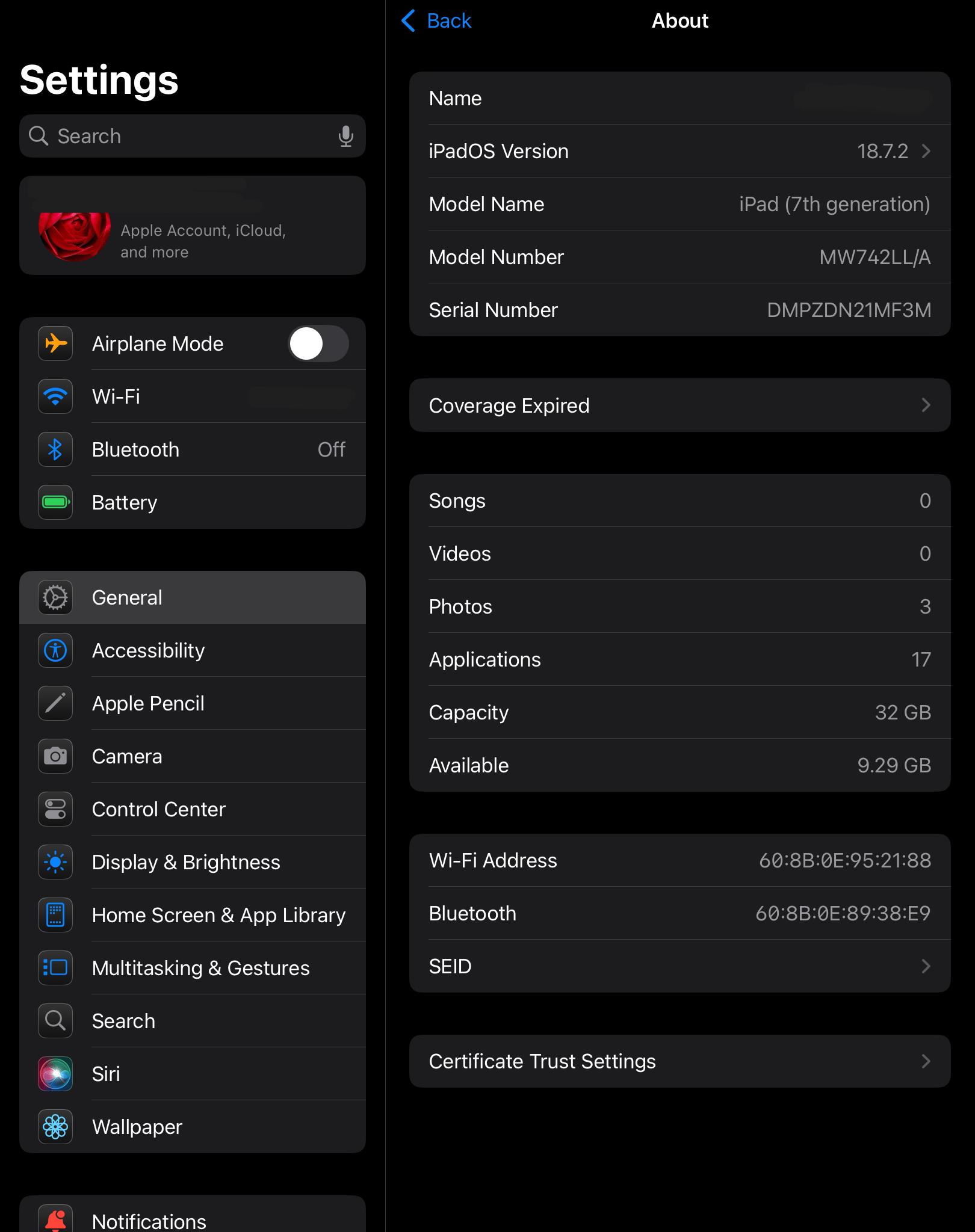Open Notifications settings label
This screenshot has height=1232, width=975.
point(149,1221)
